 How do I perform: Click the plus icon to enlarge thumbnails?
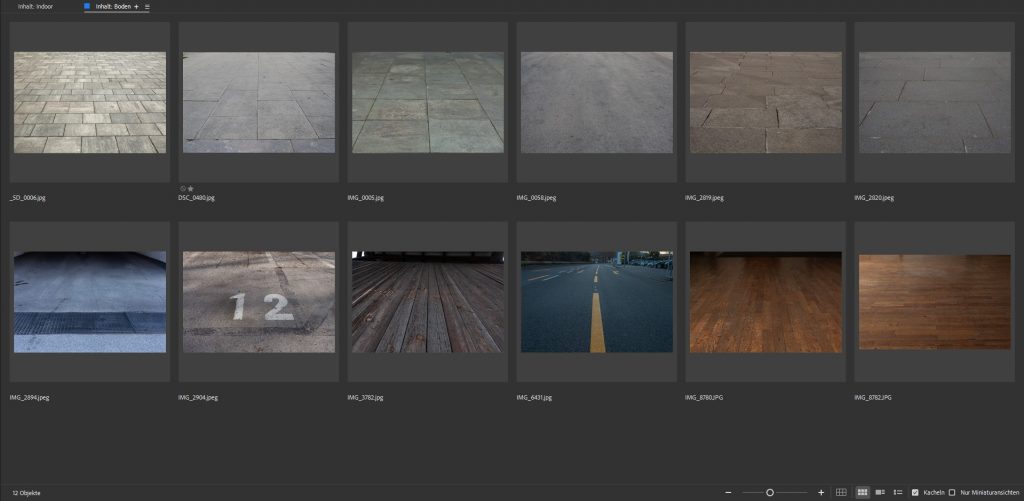821,493
